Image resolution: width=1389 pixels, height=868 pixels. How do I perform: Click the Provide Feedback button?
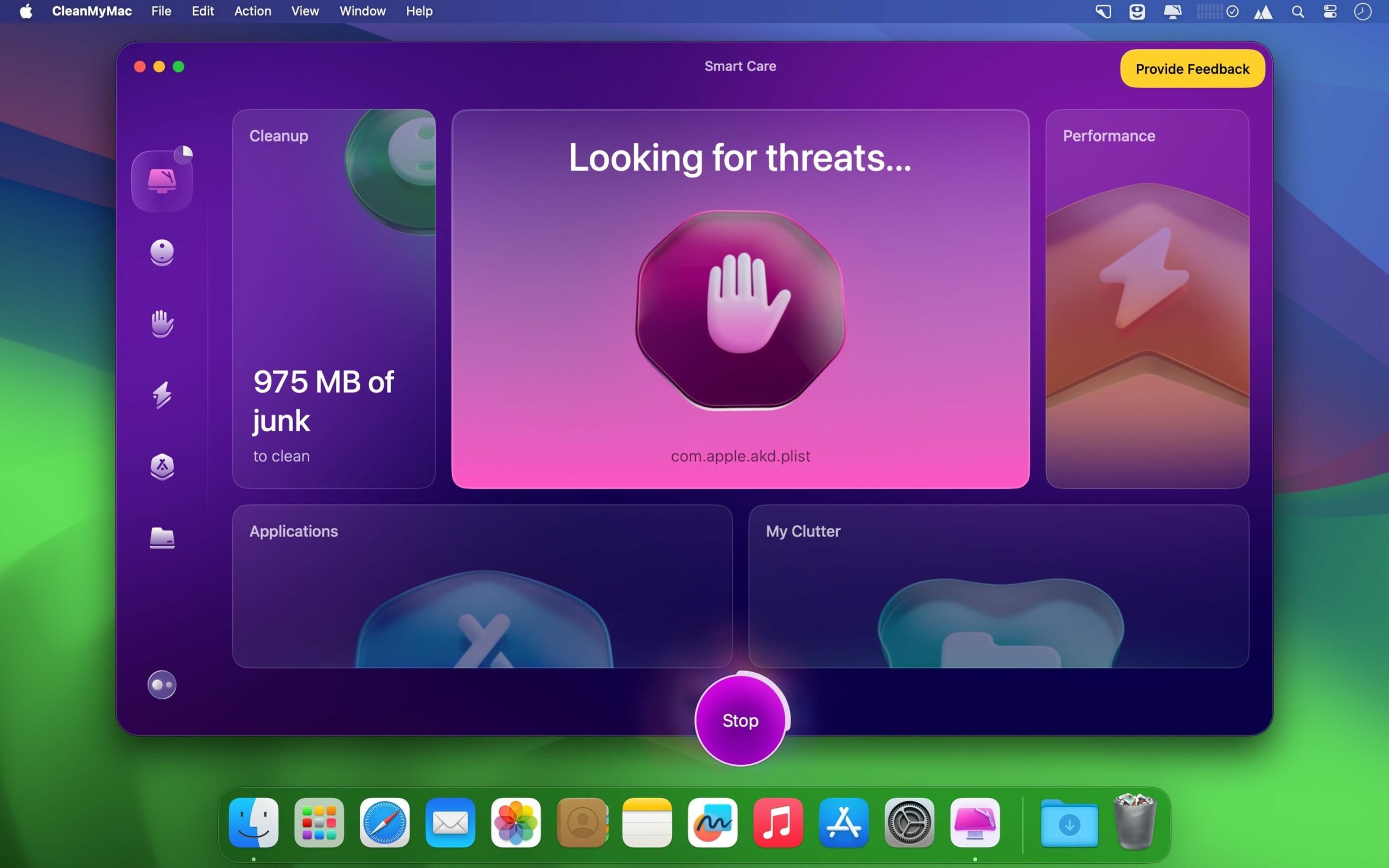[1192, 68]
